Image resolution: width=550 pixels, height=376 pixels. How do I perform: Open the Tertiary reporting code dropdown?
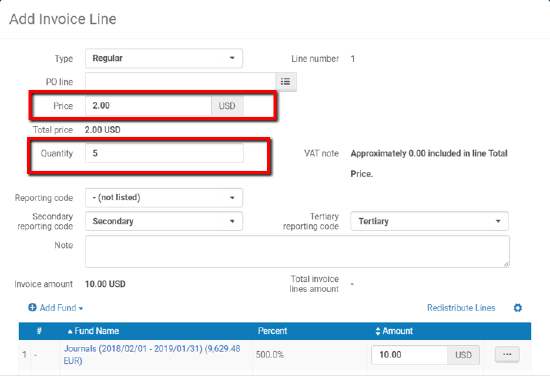pyautogui.click(x=429, y=221)
